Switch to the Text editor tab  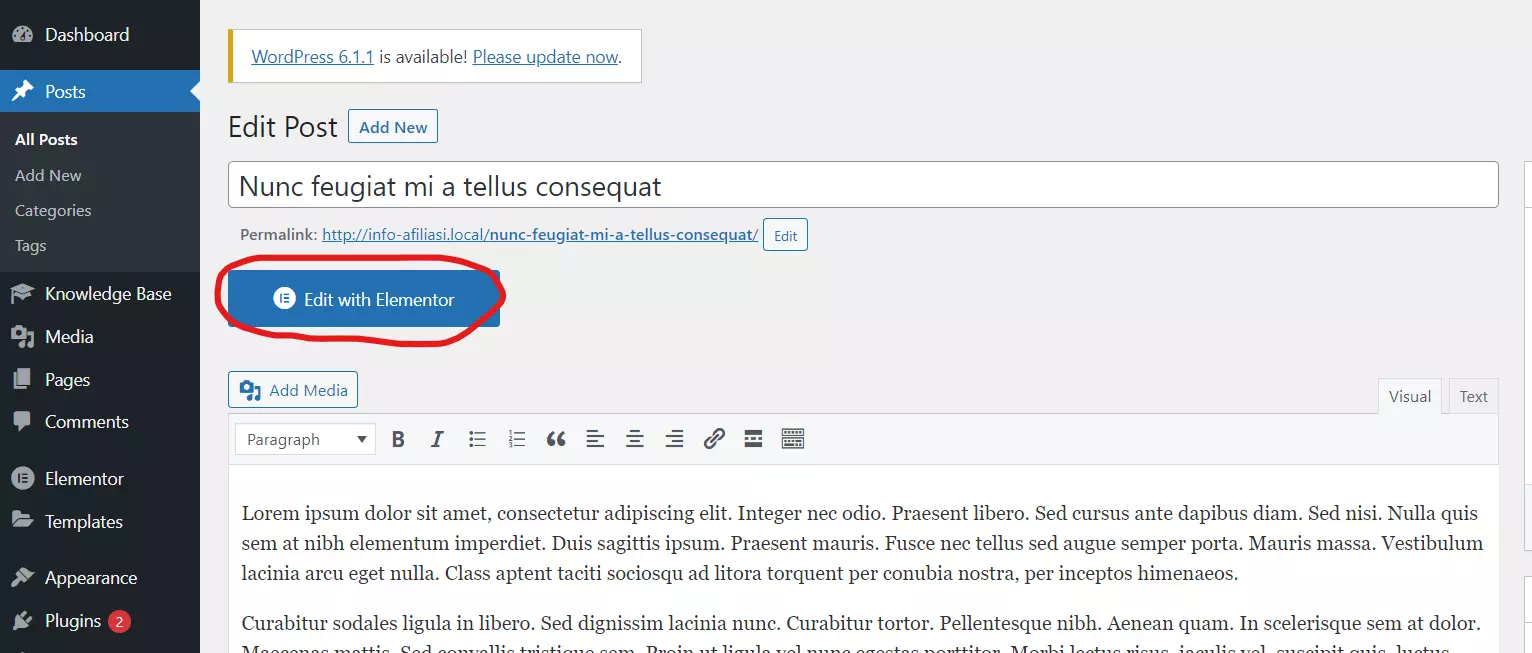point(1473,396)
